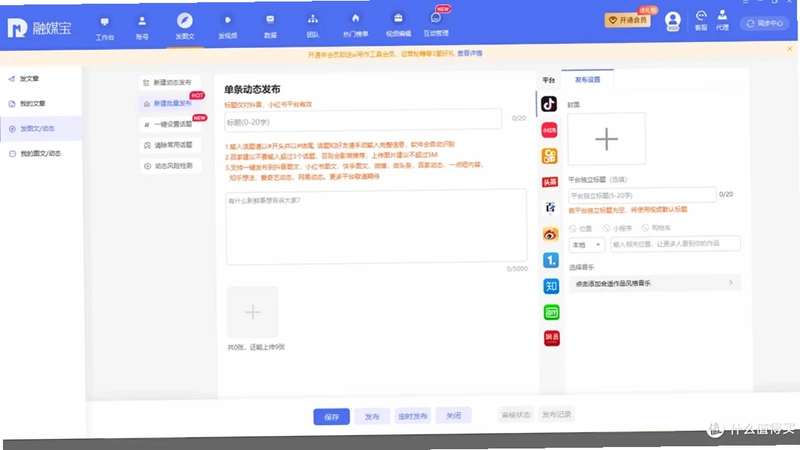This screenshot has height=450, width=800.
Task: Select the iQiyi platform icon
Action: pos(551,312)
